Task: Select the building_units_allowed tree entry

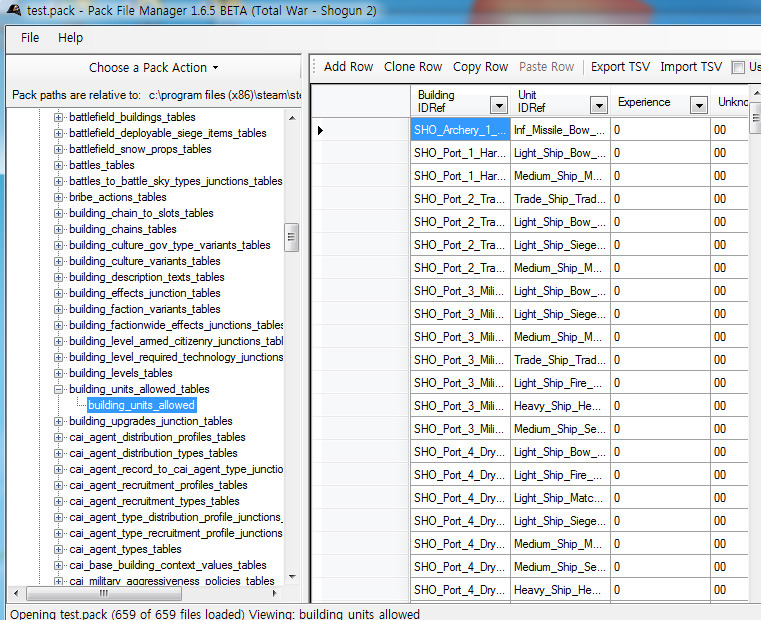Action: (x=141, y=405)
